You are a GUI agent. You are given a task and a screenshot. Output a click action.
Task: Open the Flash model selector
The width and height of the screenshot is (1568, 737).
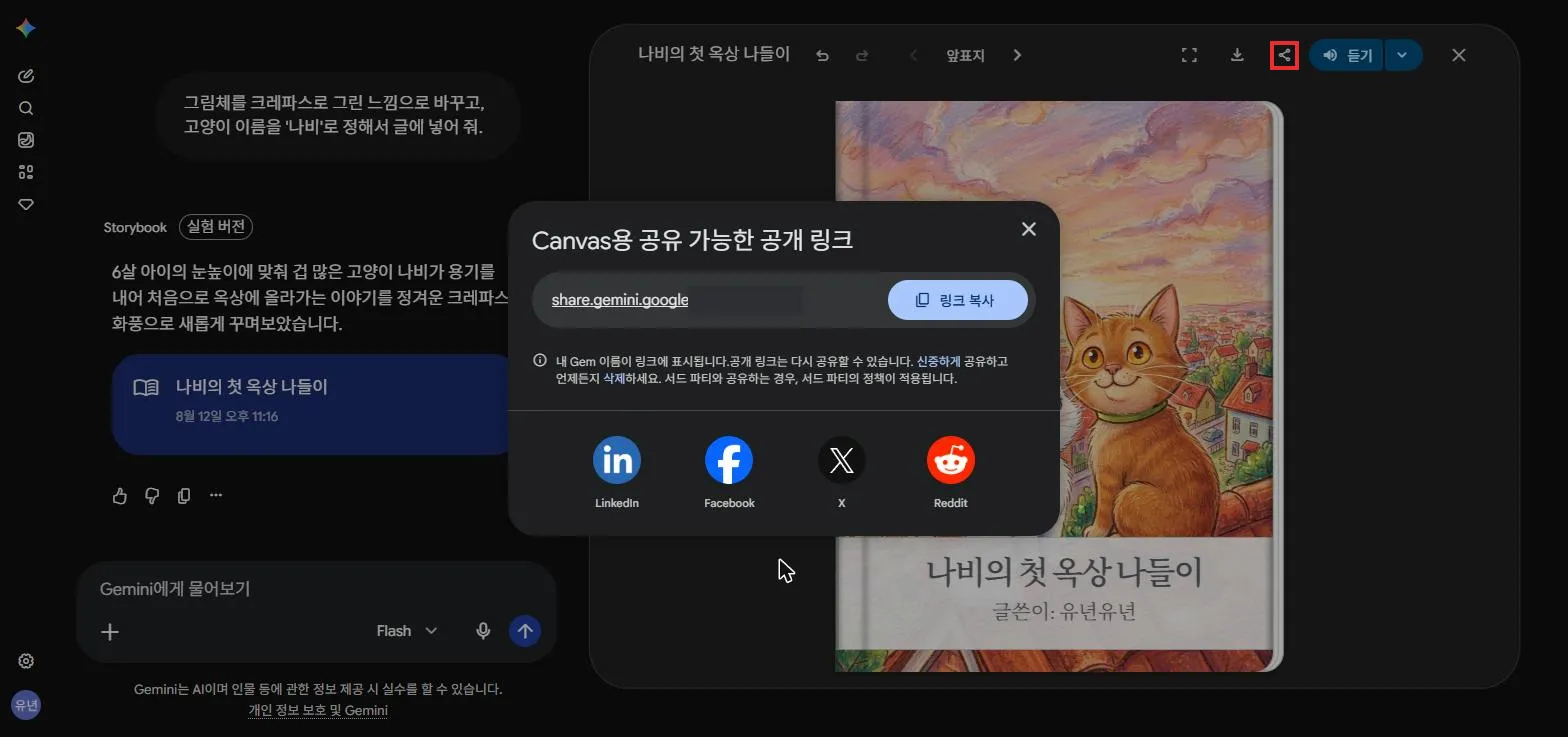point(407,631)
